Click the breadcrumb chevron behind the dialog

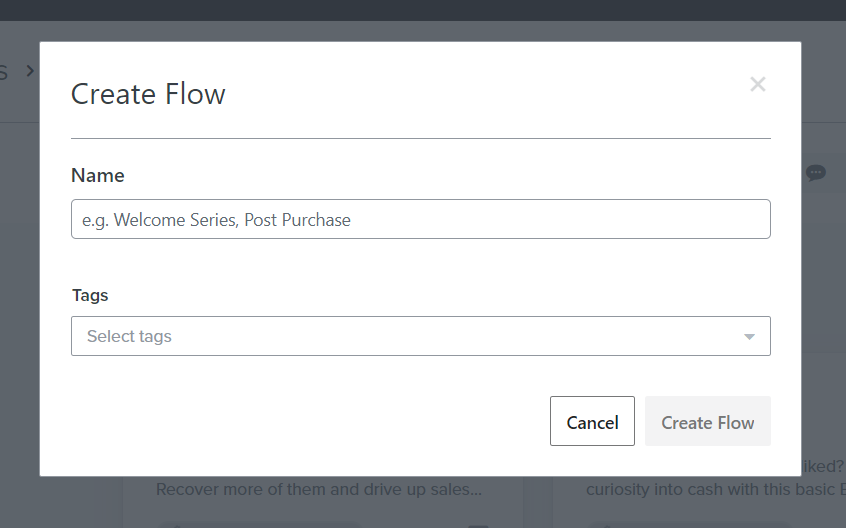point(30,71)
